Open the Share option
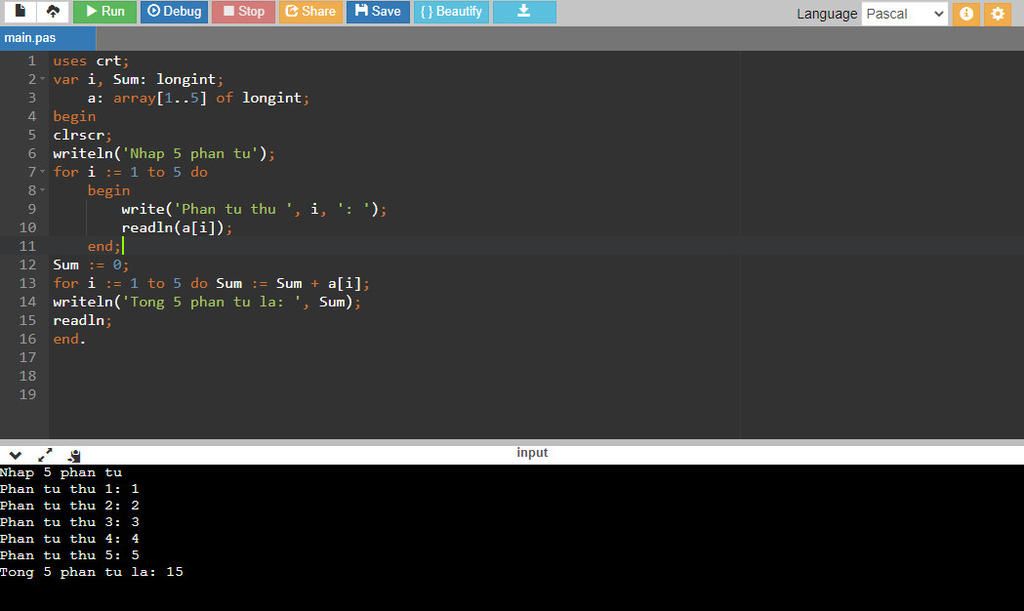The width and height of the screenshot is (1024, 611). [x=310, y=11]
